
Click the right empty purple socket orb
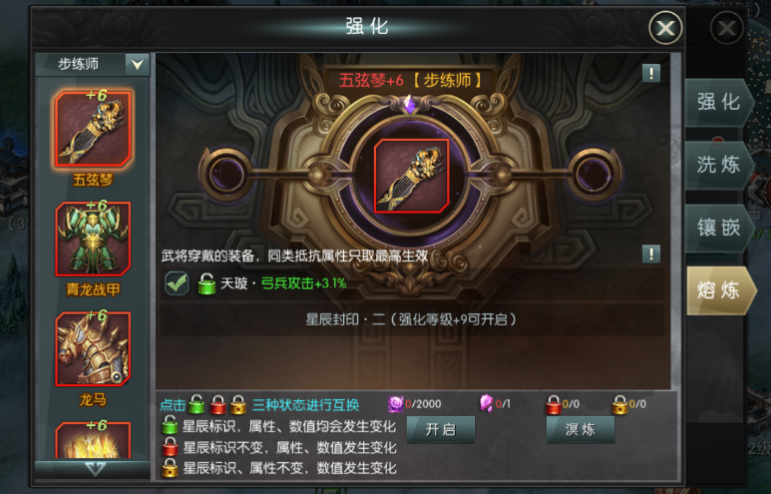point(594,174)
